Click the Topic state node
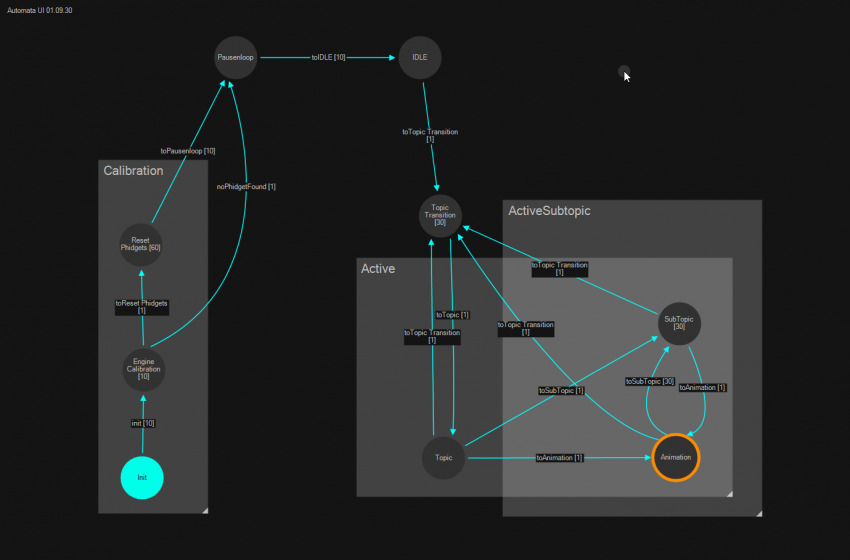This screenshot has height=560, width=850. (x=443, y=458)
